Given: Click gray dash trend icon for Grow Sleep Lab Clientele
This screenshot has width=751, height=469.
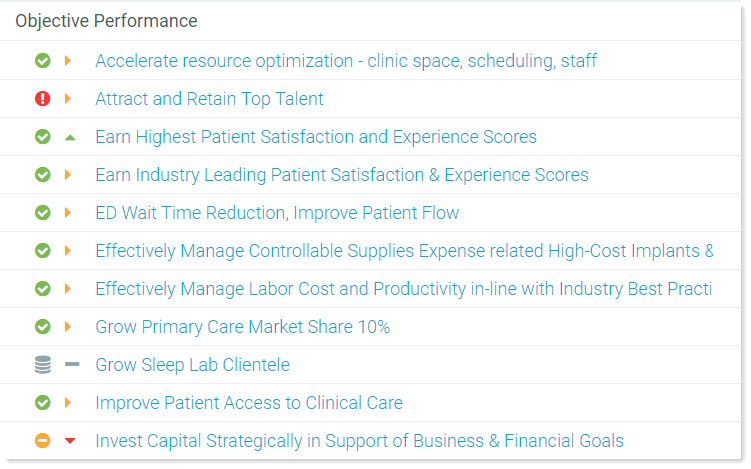Looking at the screenshot, I should click(x=72, y=365).
